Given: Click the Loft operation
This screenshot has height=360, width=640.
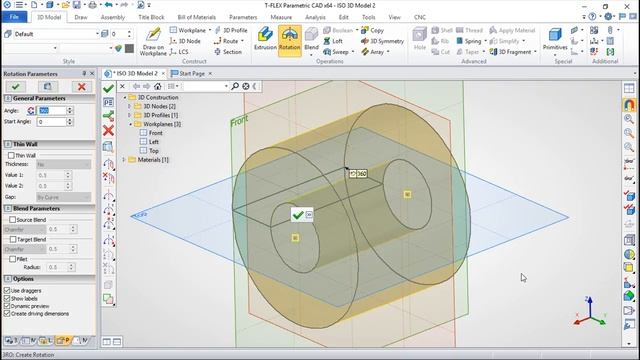Looking at the screenshot, I should 333,41.
